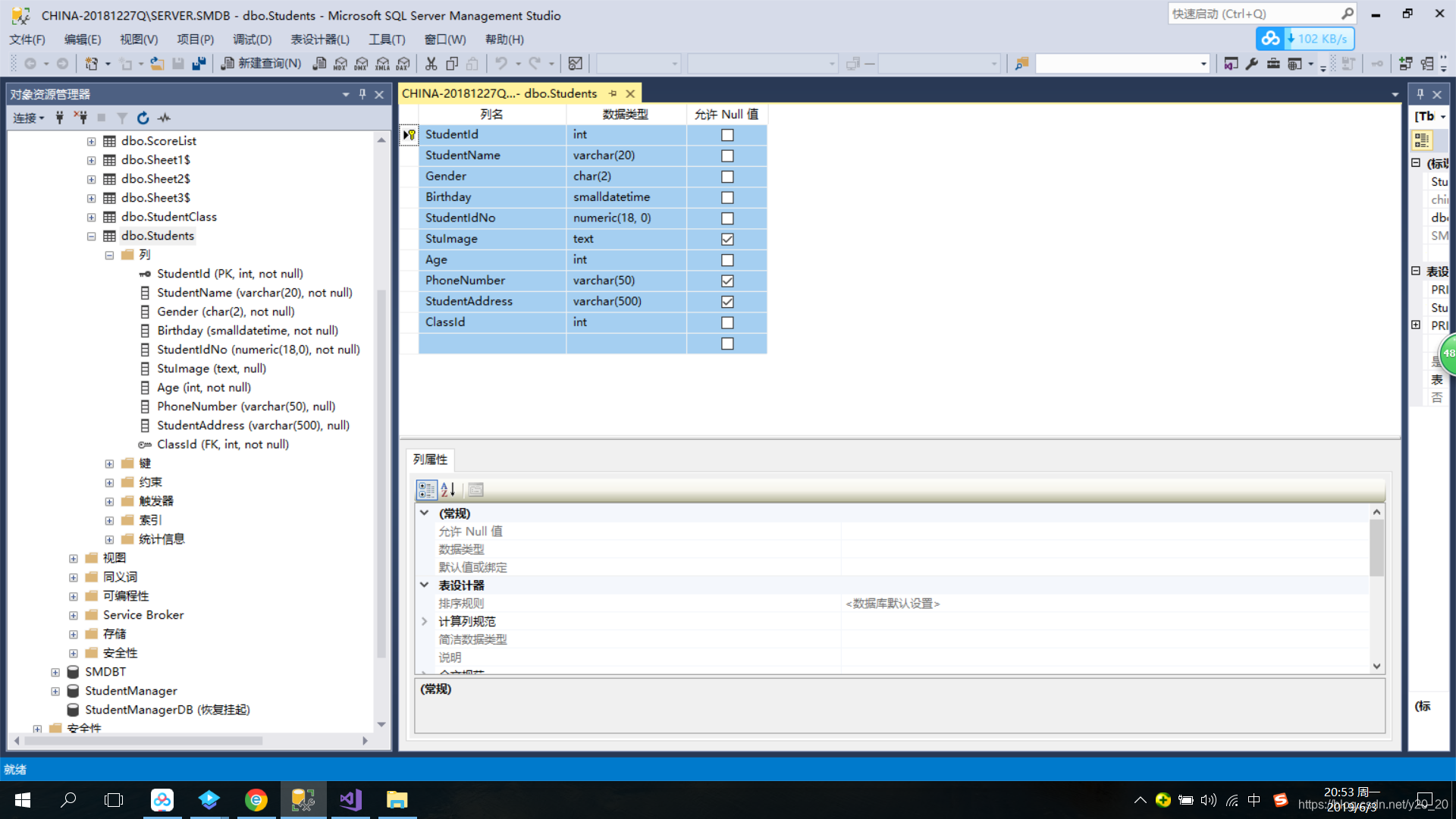
Task: Click the taskbar search icon
Action: [x=68, y=800]
